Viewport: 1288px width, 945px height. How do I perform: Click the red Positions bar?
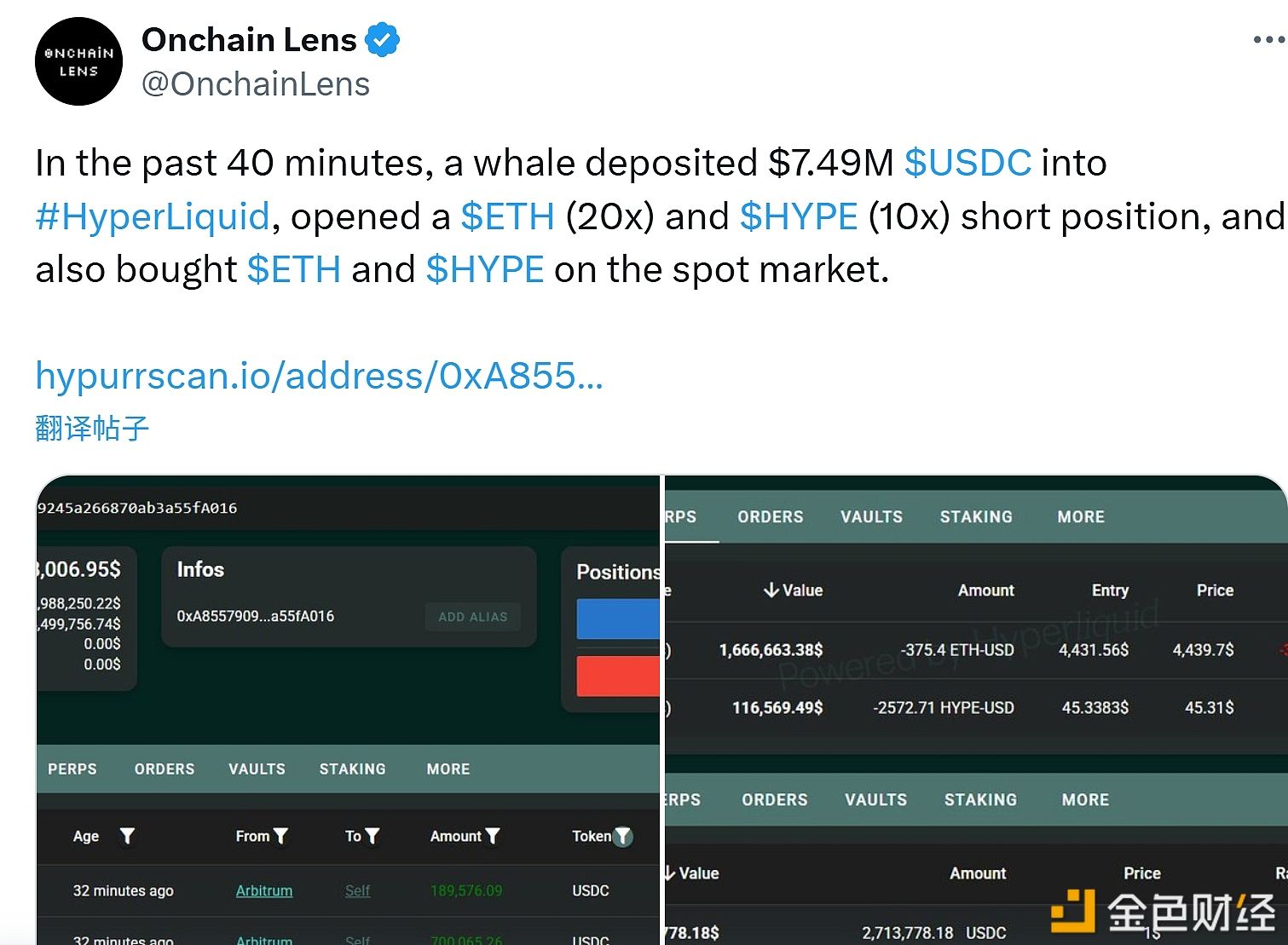click(x=618, y=676)
